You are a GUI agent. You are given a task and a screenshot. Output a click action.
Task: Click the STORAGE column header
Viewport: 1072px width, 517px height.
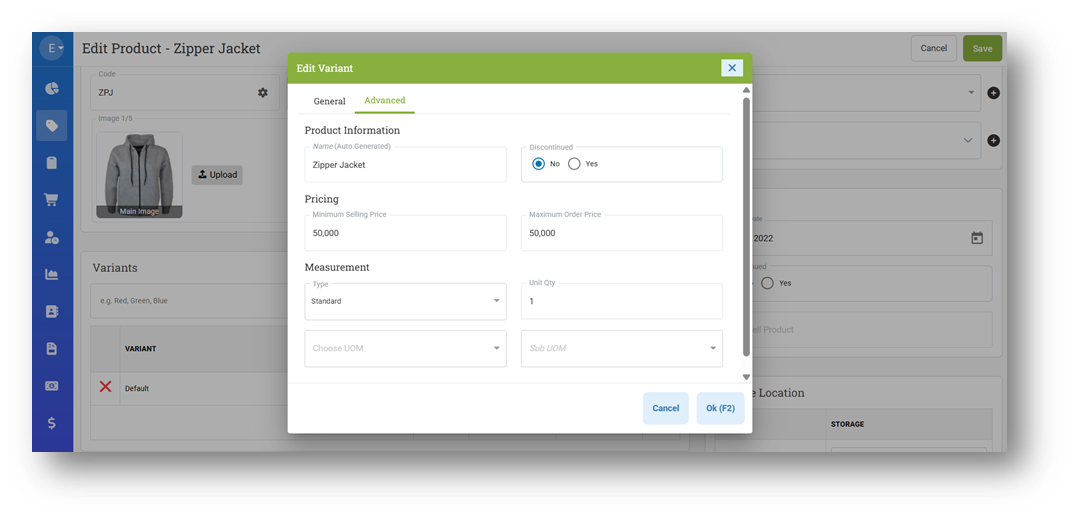[x=847, y=424]
